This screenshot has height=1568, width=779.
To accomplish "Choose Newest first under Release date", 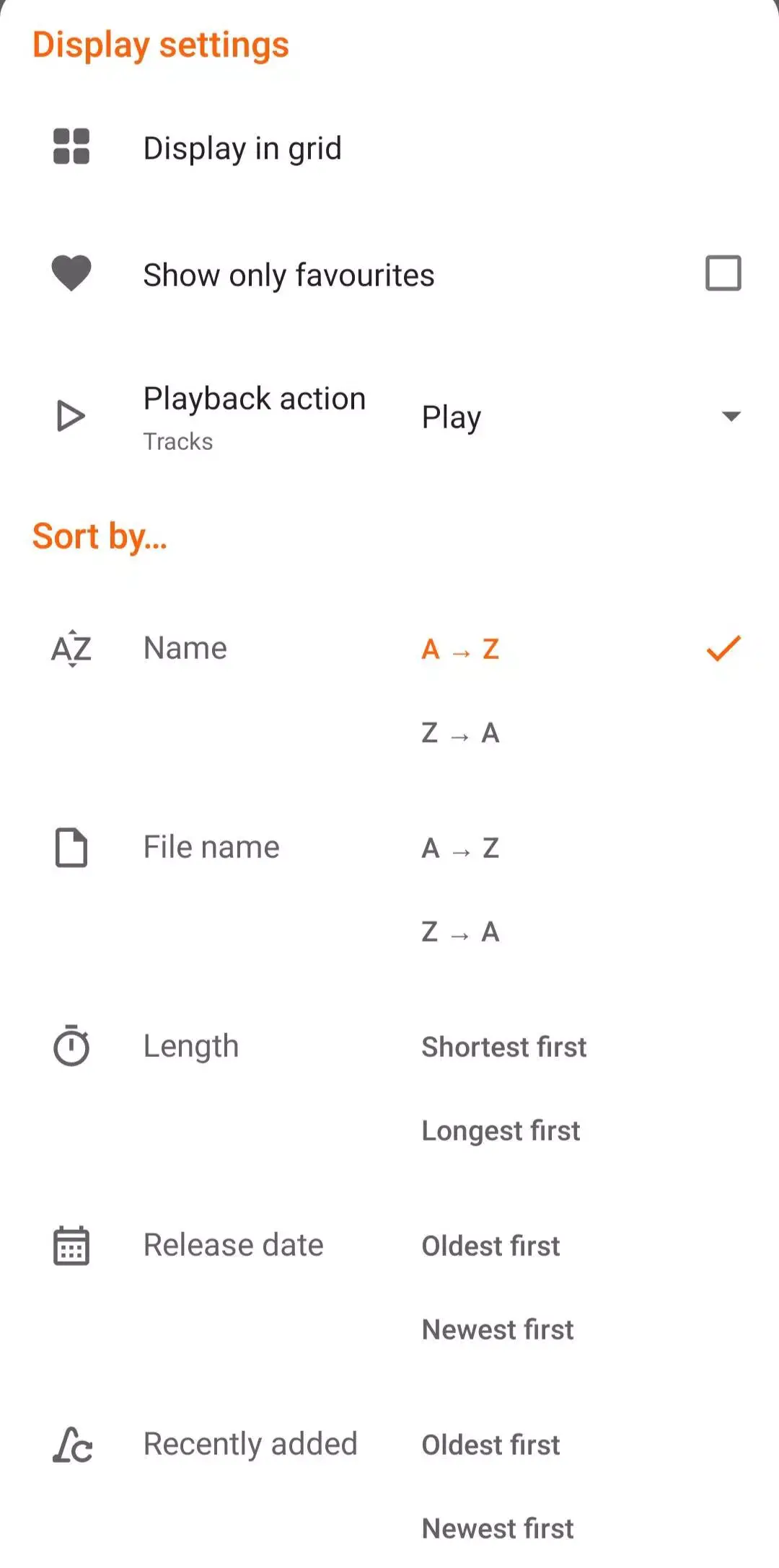I will point(497,1329).
